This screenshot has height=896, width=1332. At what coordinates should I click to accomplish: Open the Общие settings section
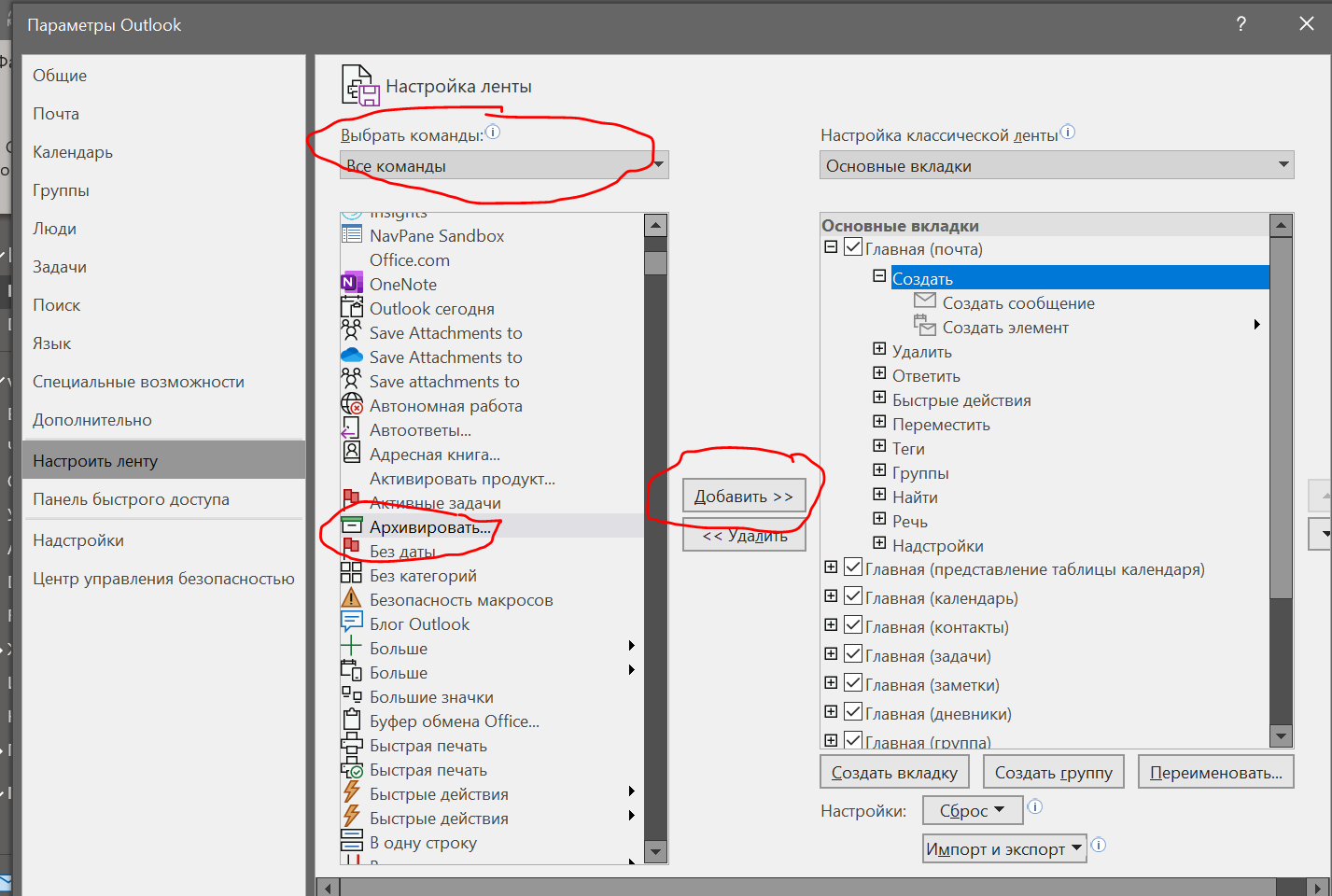pos(163,76)
